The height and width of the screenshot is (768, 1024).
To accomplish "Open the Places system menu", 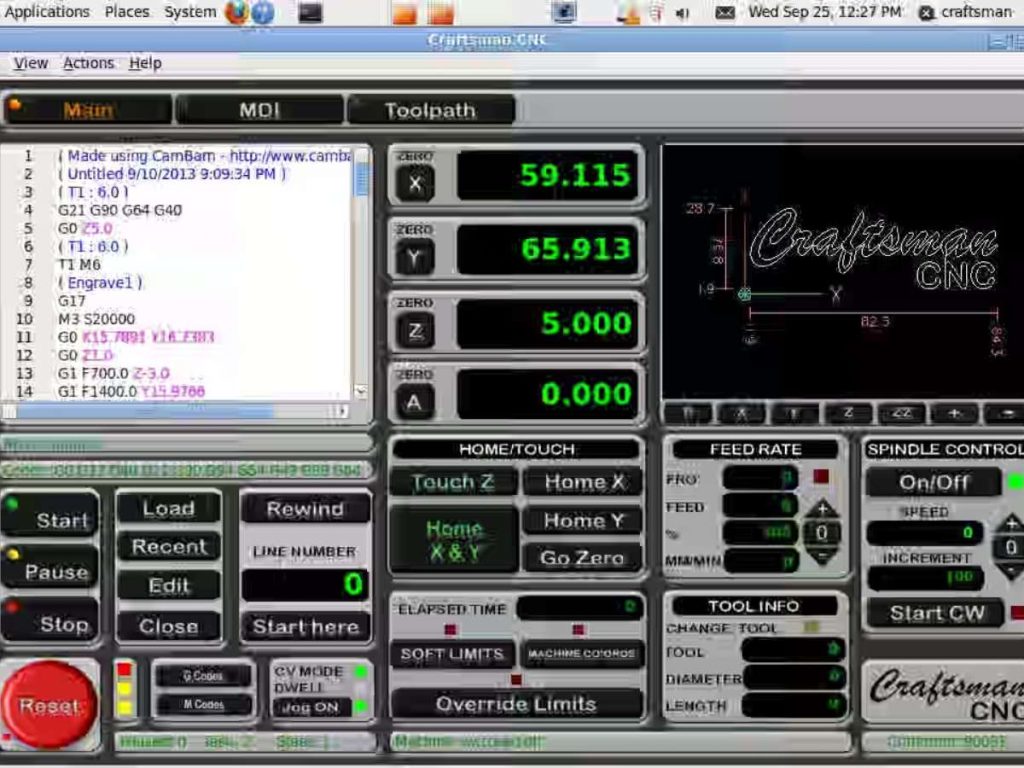I will (127, 12).
